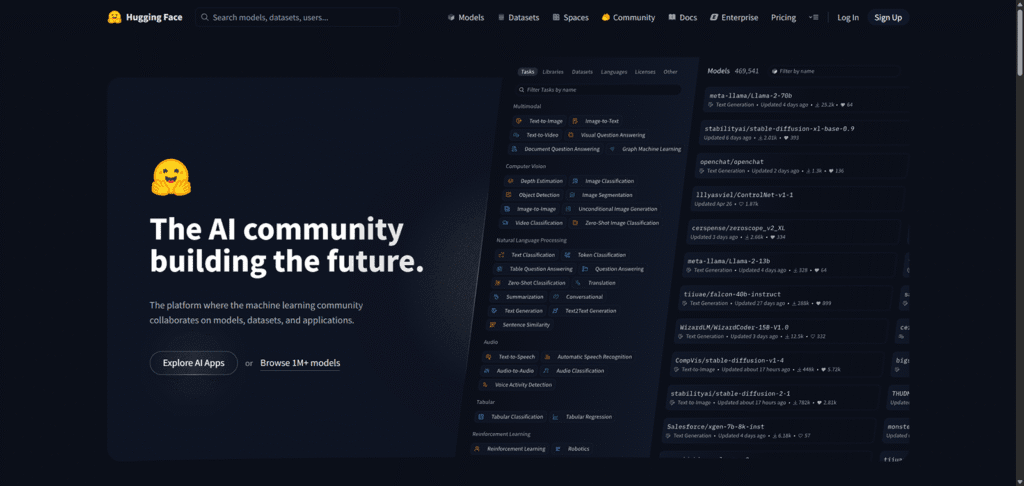Focus the search models, datasets, users field
Image resolution: width=1024 pixels, height=486 pixels.
coord(298,18)
